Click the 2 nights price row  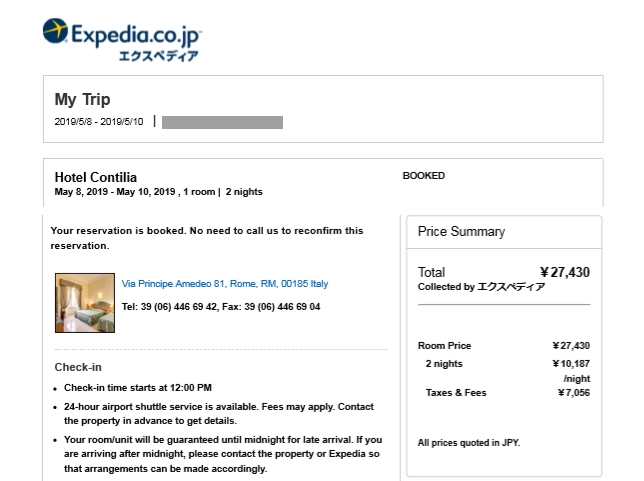(508, 364)
